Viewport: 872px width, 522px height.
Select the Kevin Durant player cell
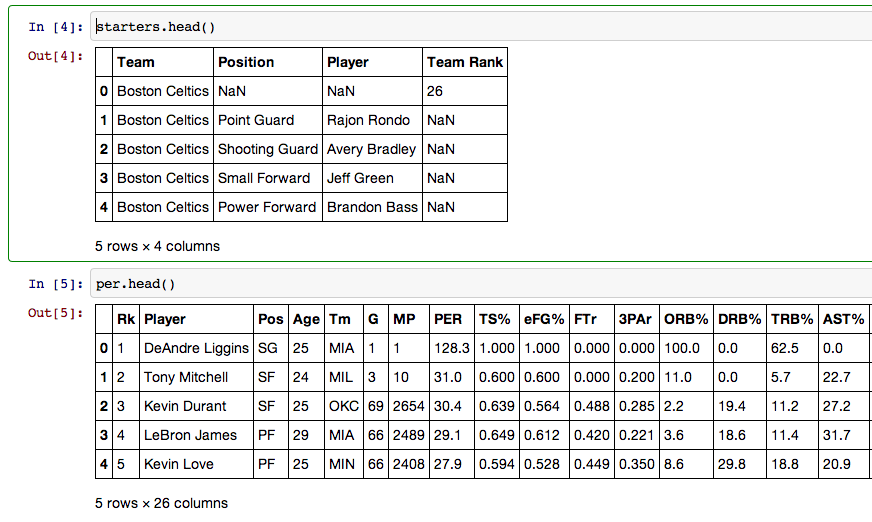196,406
